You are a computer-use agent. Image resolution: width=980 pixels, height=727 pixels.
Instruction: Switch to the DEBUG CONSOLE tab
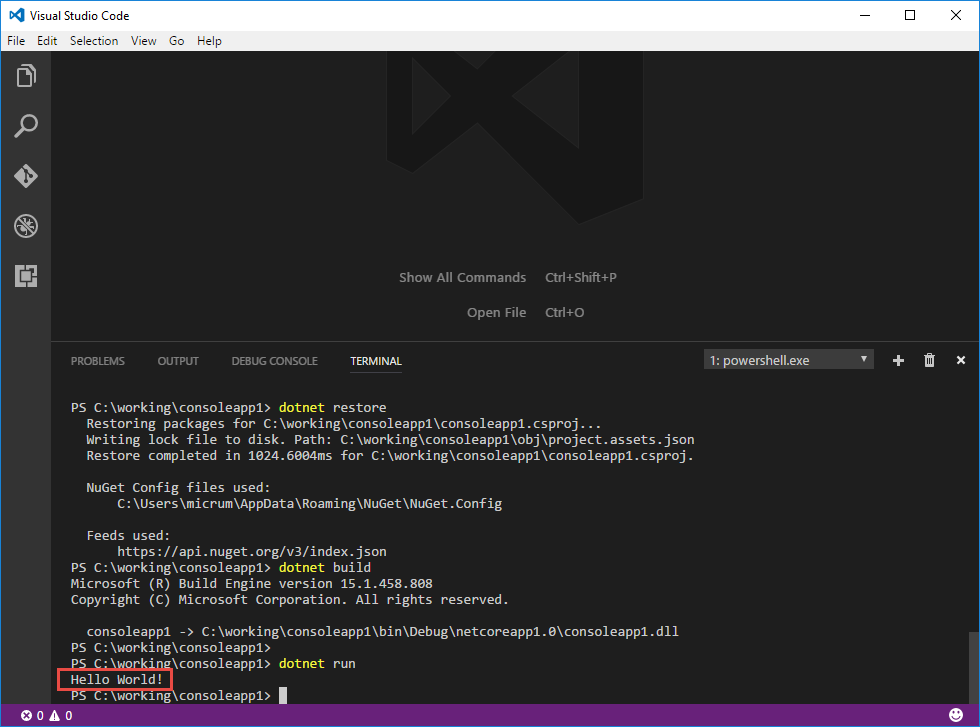tap(274, 361)
